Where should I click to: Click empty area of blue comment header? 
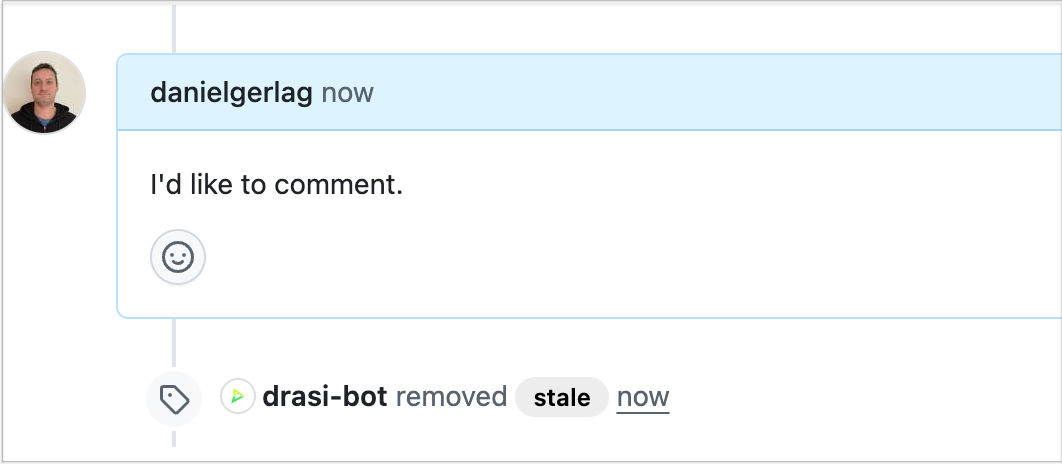click(x=700, y=93)
